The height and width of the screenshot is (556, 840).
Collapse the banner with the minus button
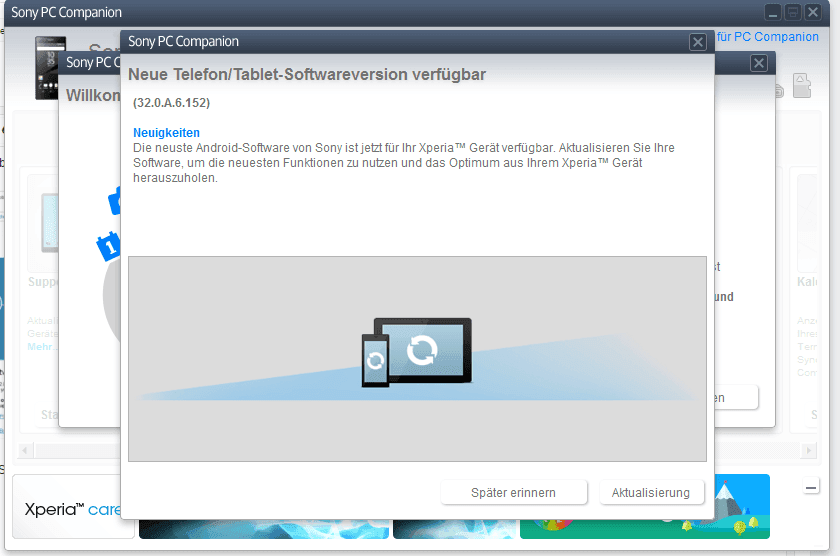tap(811, 487)
